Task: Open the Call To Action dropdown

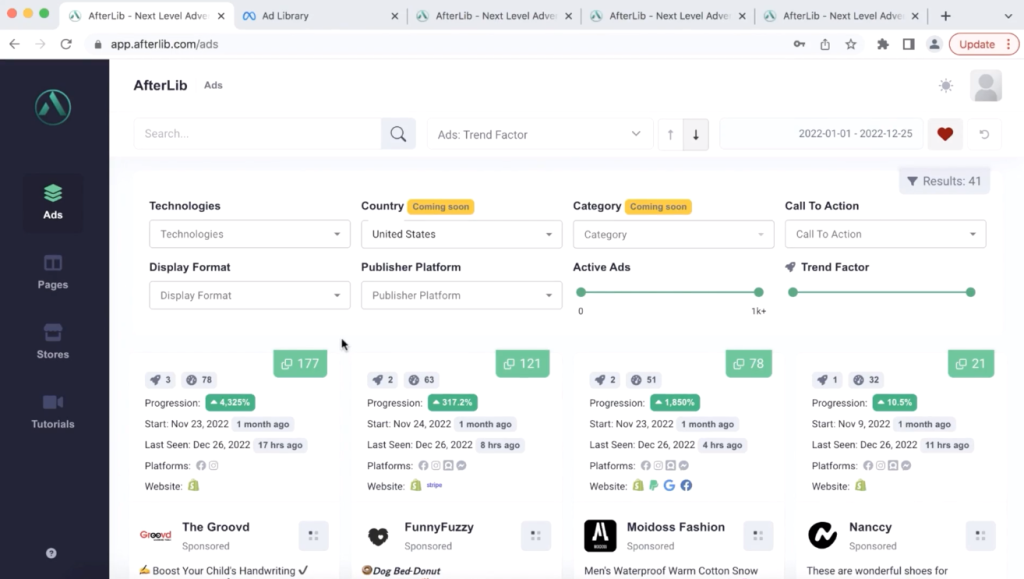Action: (x=885, y=235)
